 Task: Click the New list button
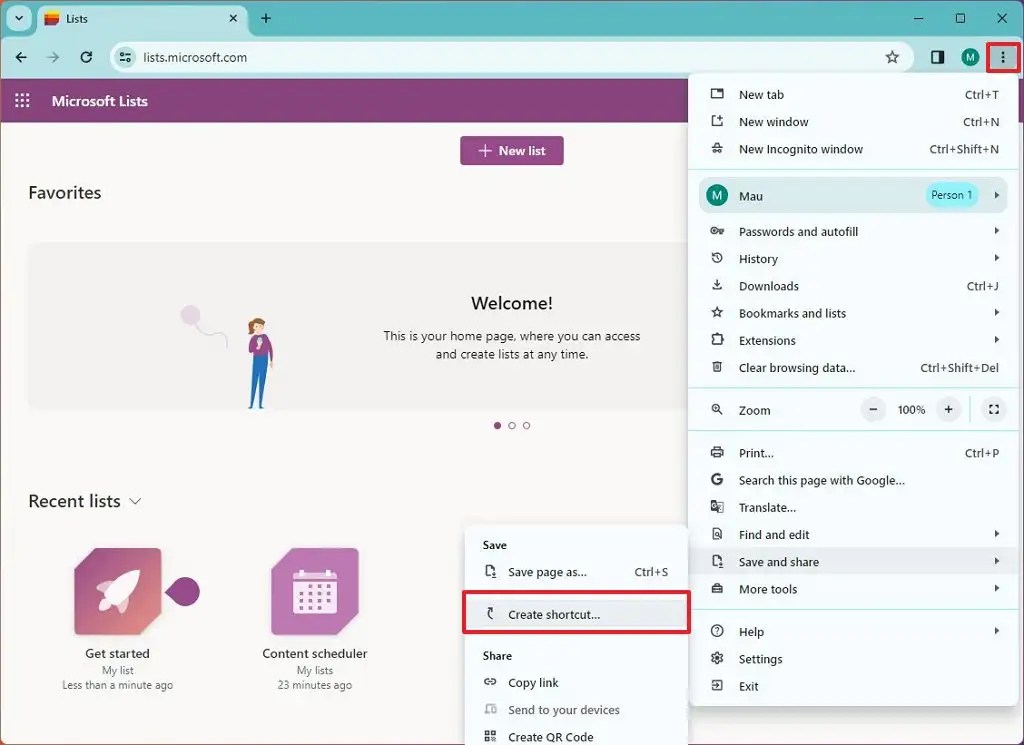coord(511,150)
